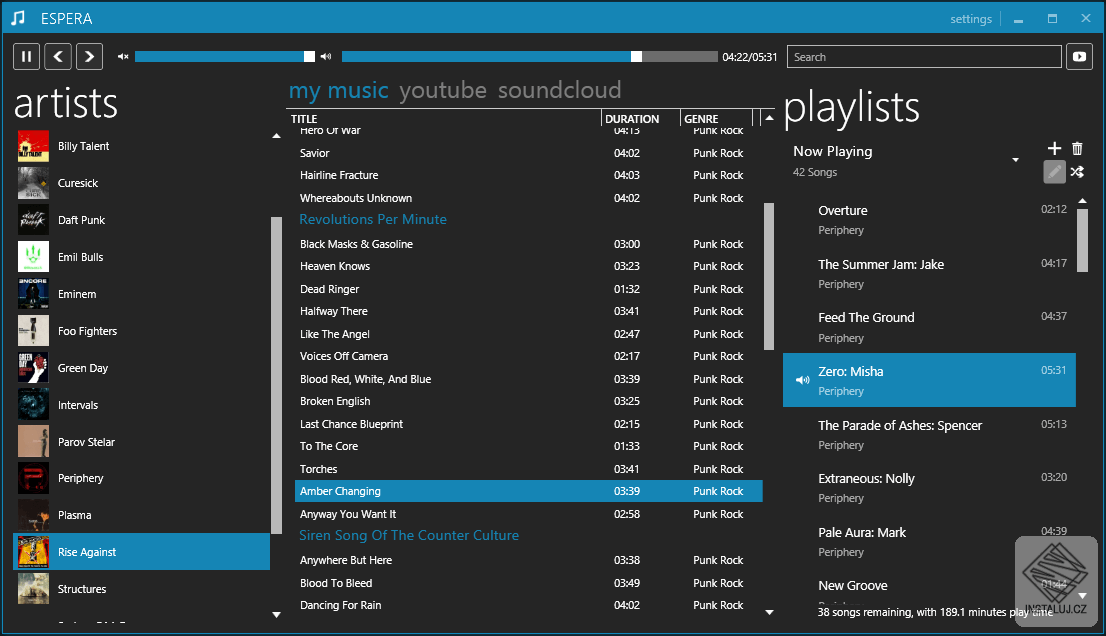Click the song seek progress bar
The width and height of the screenshot is (1106, 636).
tap(530, 57)
